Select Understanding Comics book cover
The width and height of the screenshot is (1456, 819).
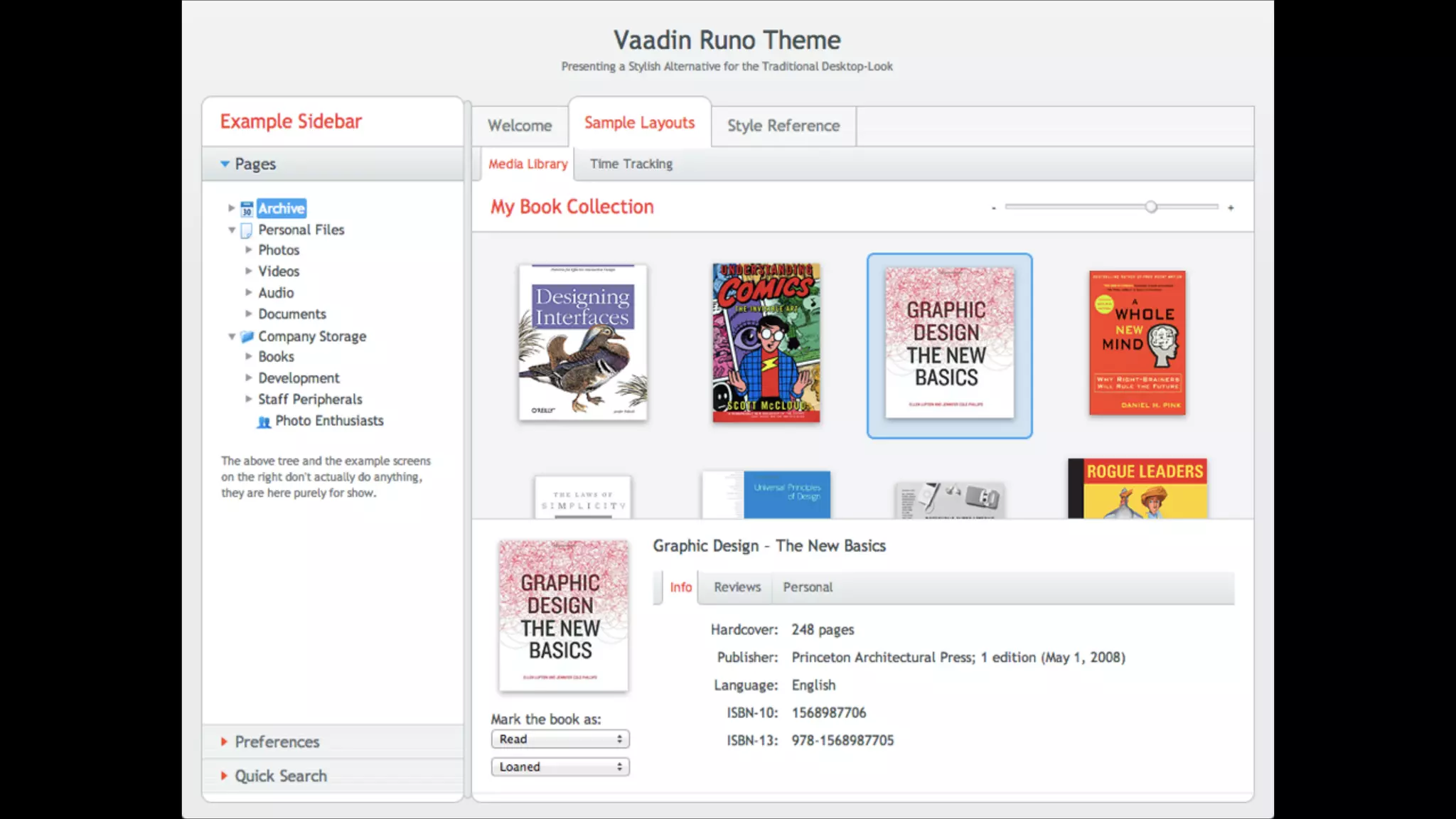(x=766, y=342)
